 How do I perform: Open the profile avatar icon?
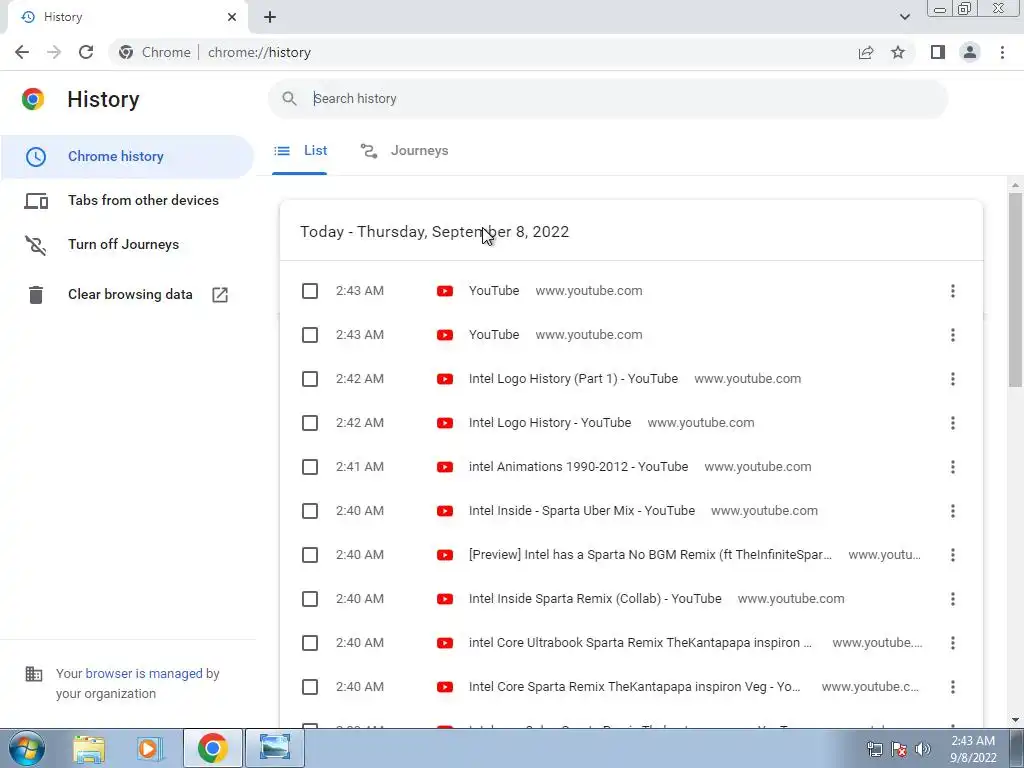[970, 52]
